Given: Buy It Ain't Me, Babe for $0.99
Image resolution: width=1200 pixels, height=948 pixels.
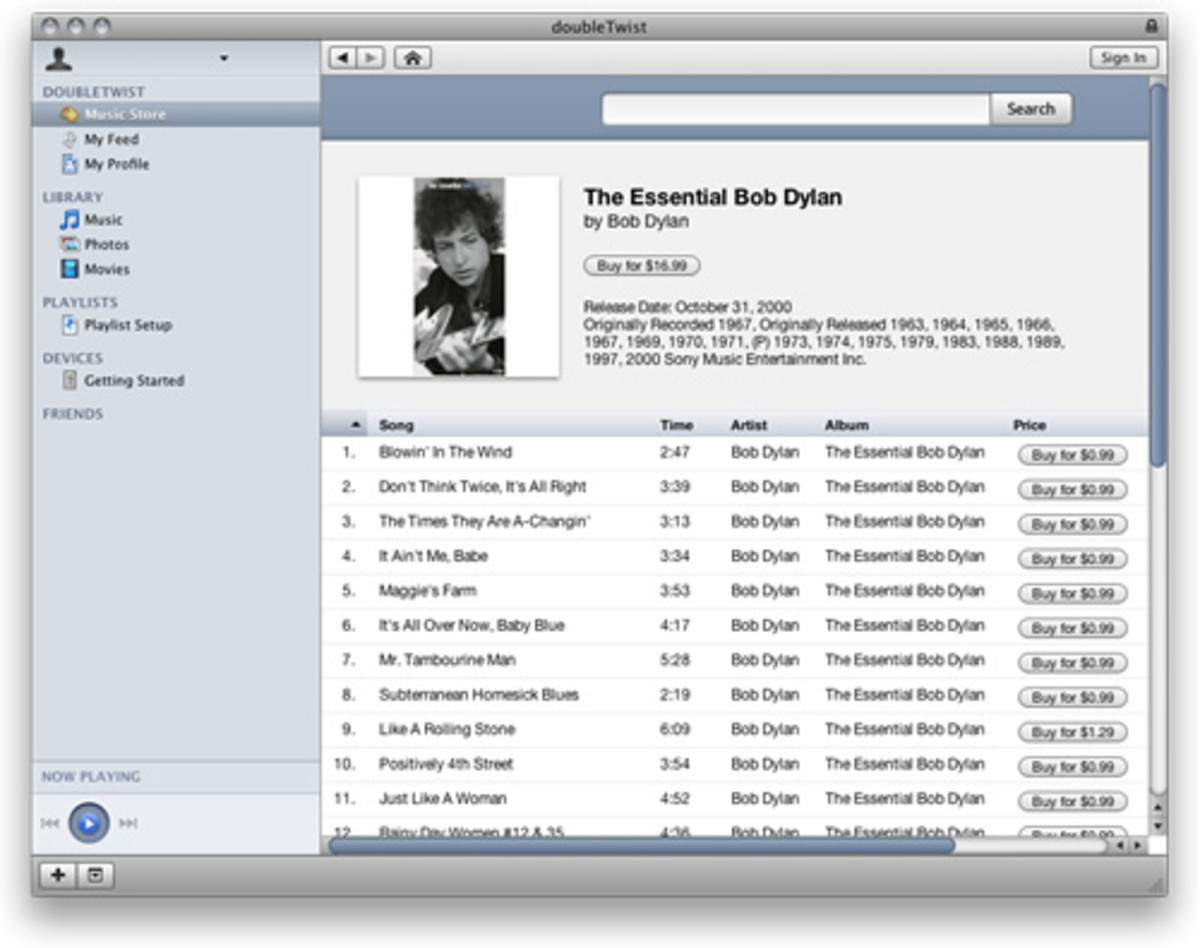Looking at the screenshot, I should click(1072, 559).
